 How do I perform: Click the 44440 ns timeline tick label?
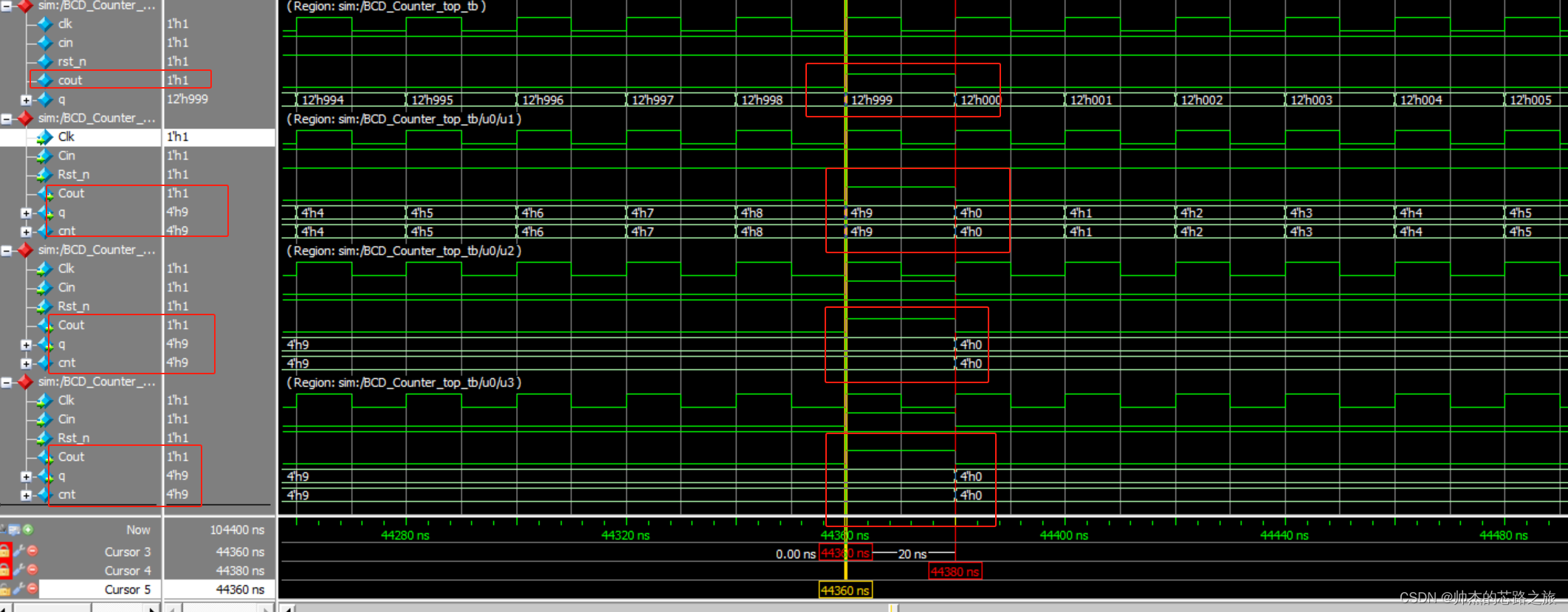tap(1284, 535)
